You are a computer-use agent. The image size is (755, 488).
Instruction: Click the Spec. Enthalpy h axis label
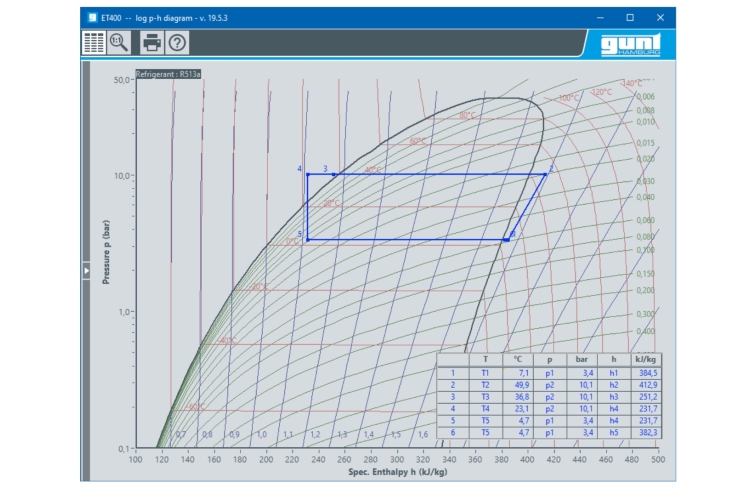tap(398, 472)
